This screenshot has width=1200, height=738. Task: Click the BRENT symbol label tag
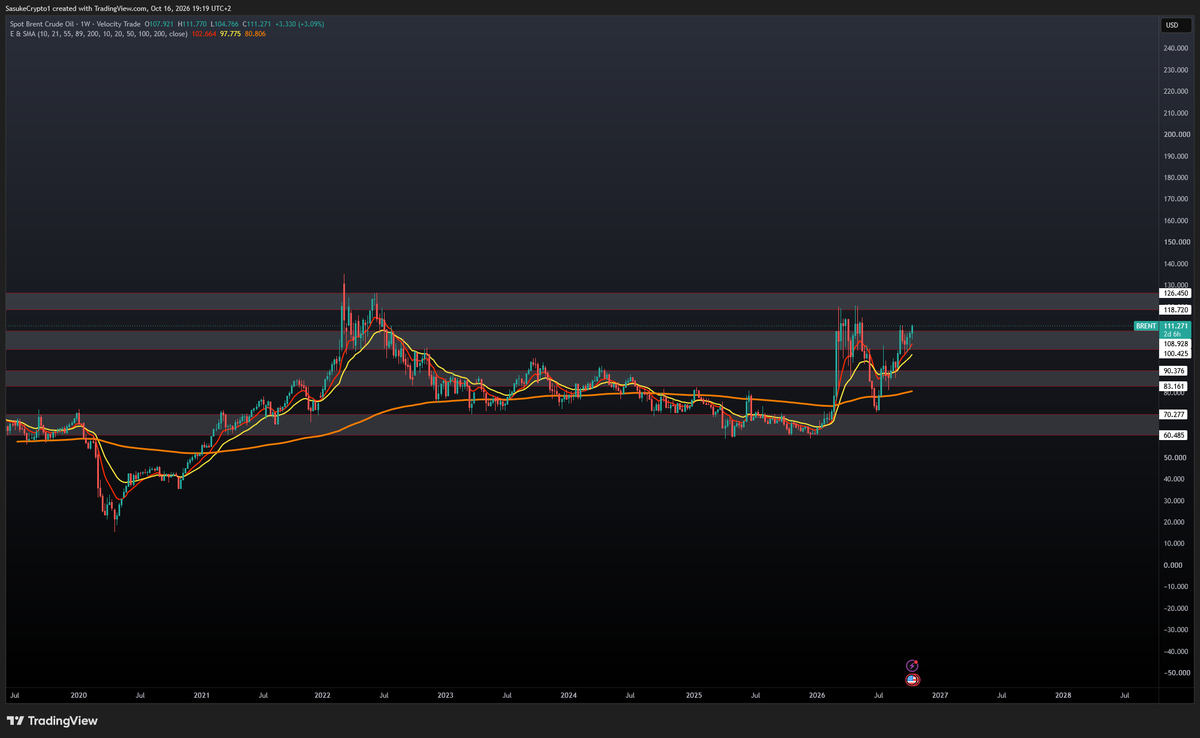(1146, 326)
